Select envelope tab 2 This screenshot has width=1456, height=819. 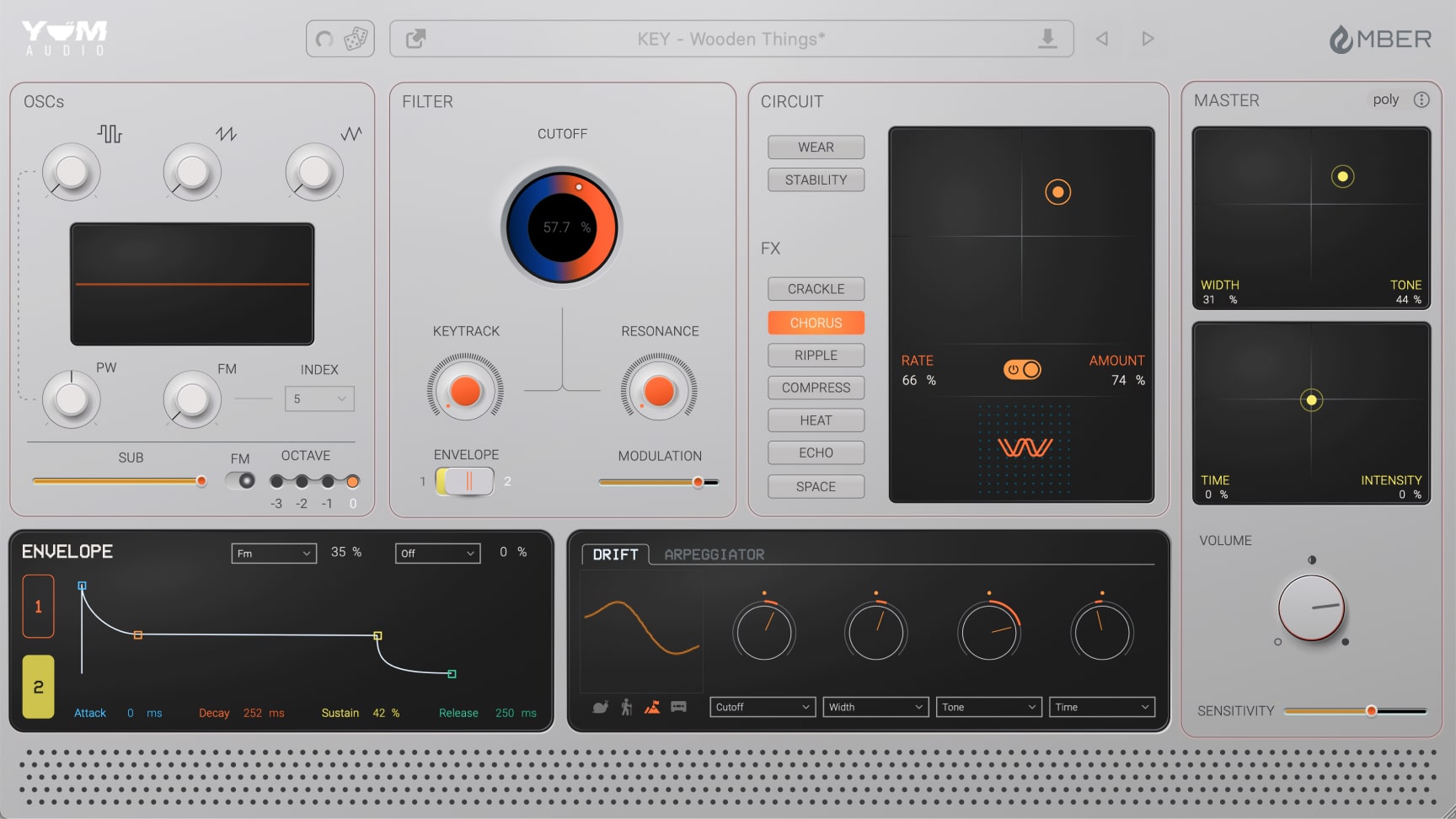click(38, 687)
